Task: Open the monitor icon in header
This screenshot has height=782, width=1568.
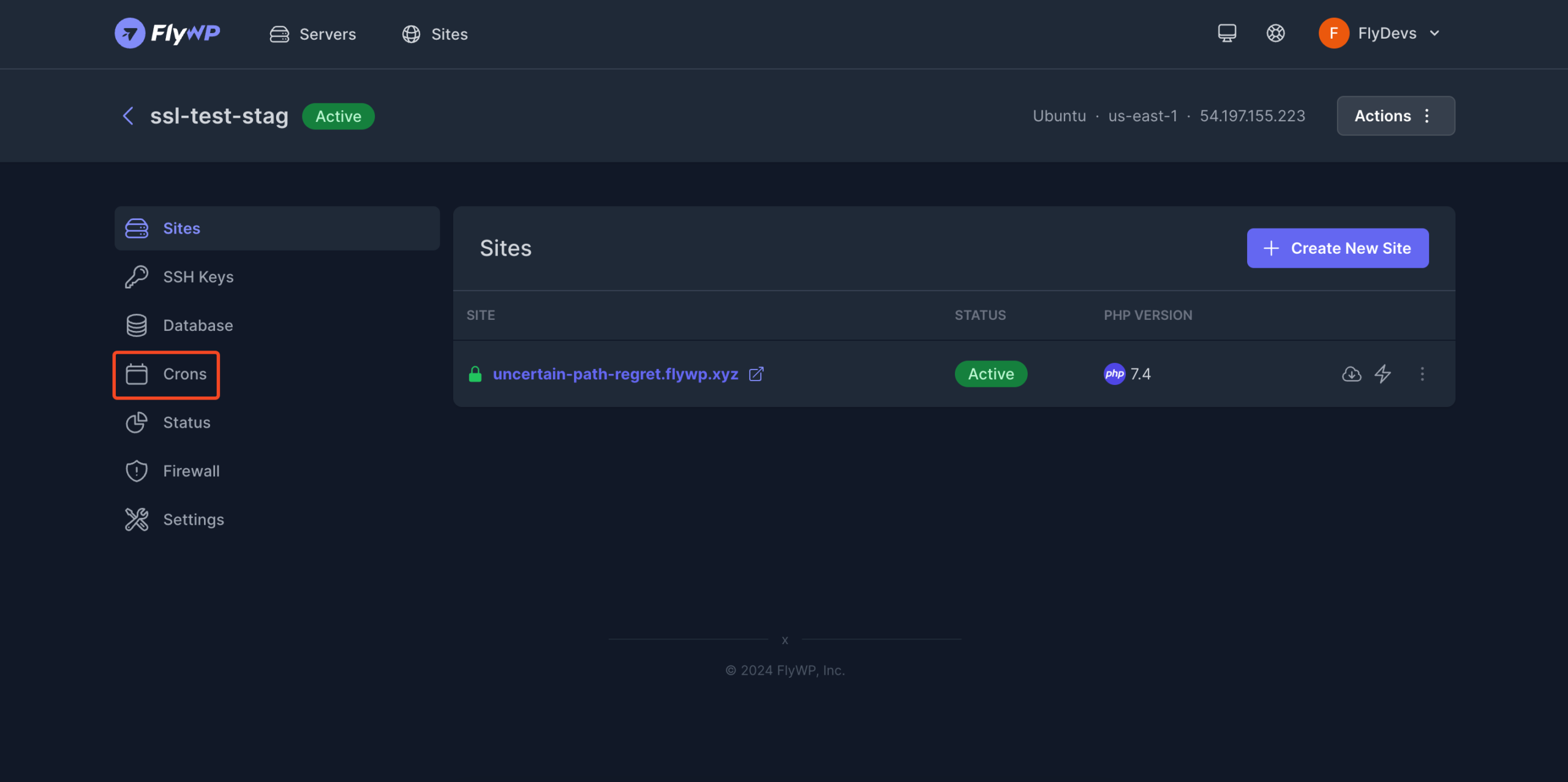Action: point(1227,33)
